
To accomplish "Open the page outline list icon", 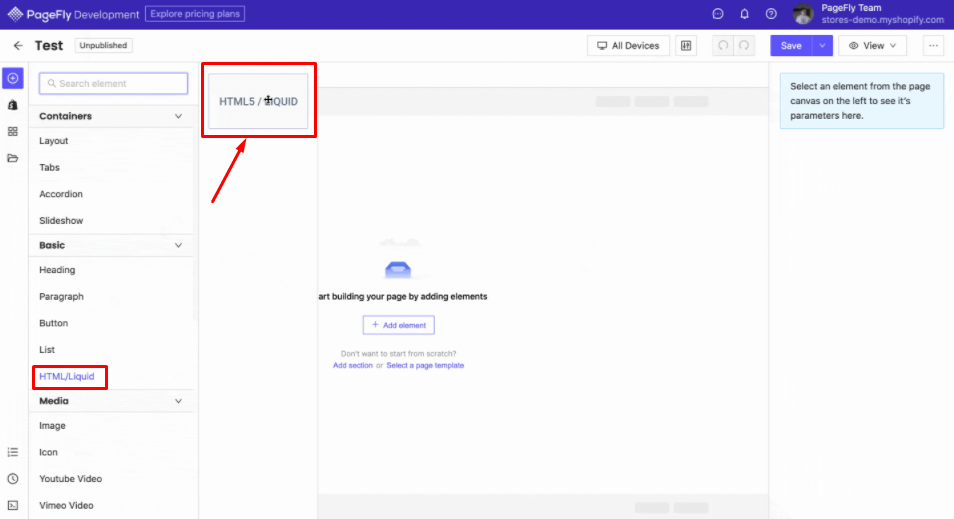I will tap(13, 452).
